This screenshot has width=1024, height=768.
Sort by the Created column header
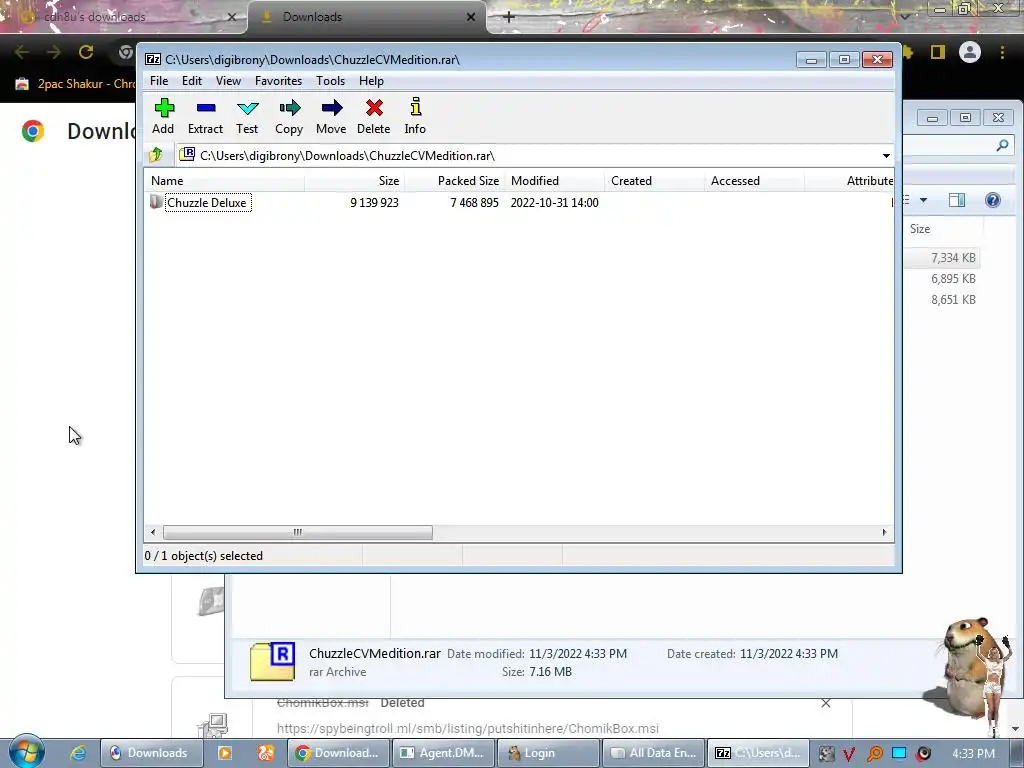[654, 181]
